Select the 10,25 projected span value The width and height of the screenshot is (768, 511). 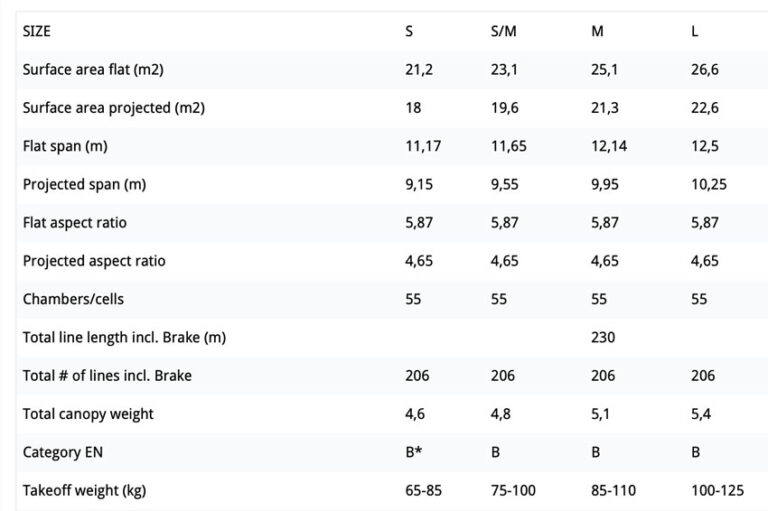(x=707, y=185)
